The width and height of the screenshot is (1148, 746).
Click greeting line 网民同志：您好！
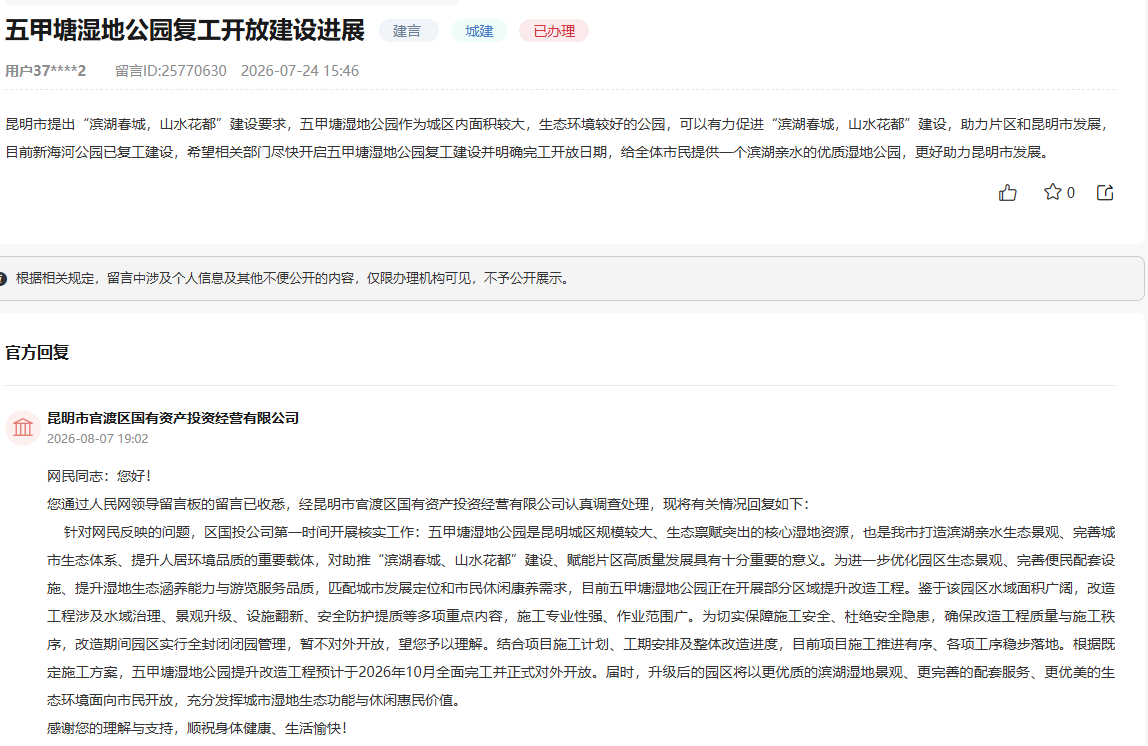click(x=101, y=476)
